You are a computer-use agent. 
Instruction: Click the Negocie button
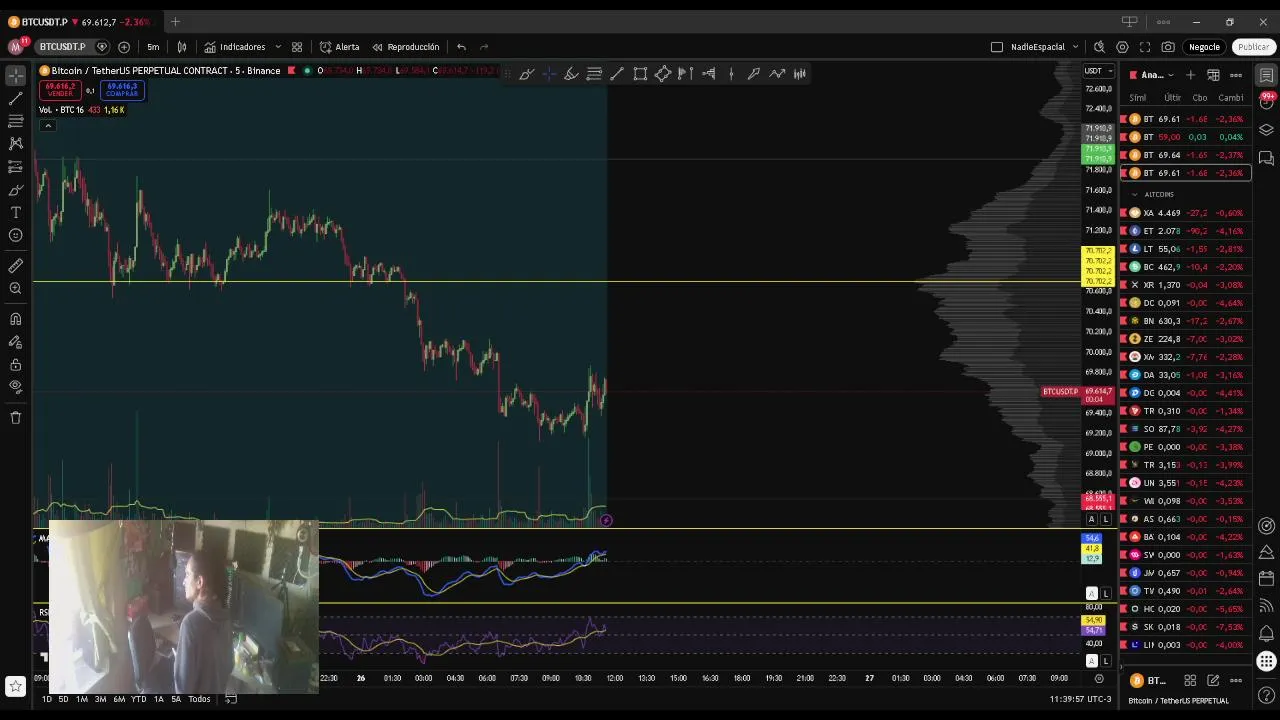click(x=1204, y=47)
